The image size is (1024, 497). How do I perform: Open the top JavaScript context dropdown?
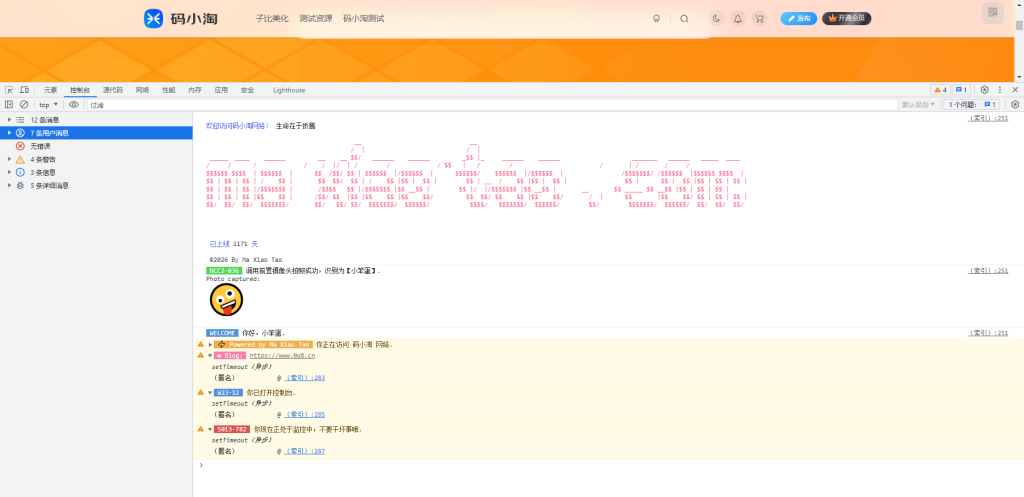tap(48, 104)
